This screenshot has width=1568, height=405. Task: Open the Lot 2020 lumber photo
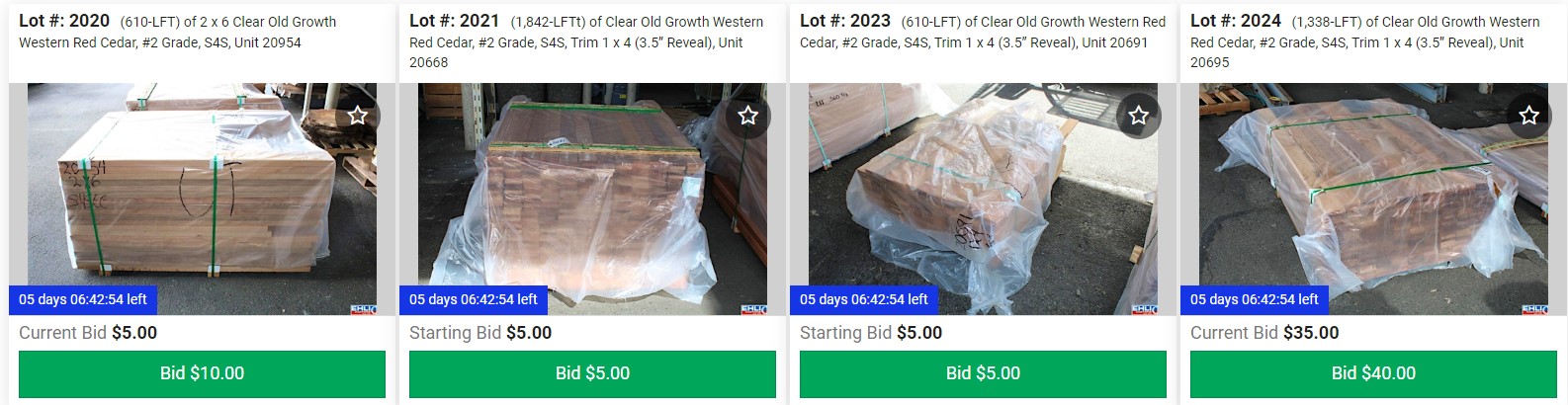point(202,199)
